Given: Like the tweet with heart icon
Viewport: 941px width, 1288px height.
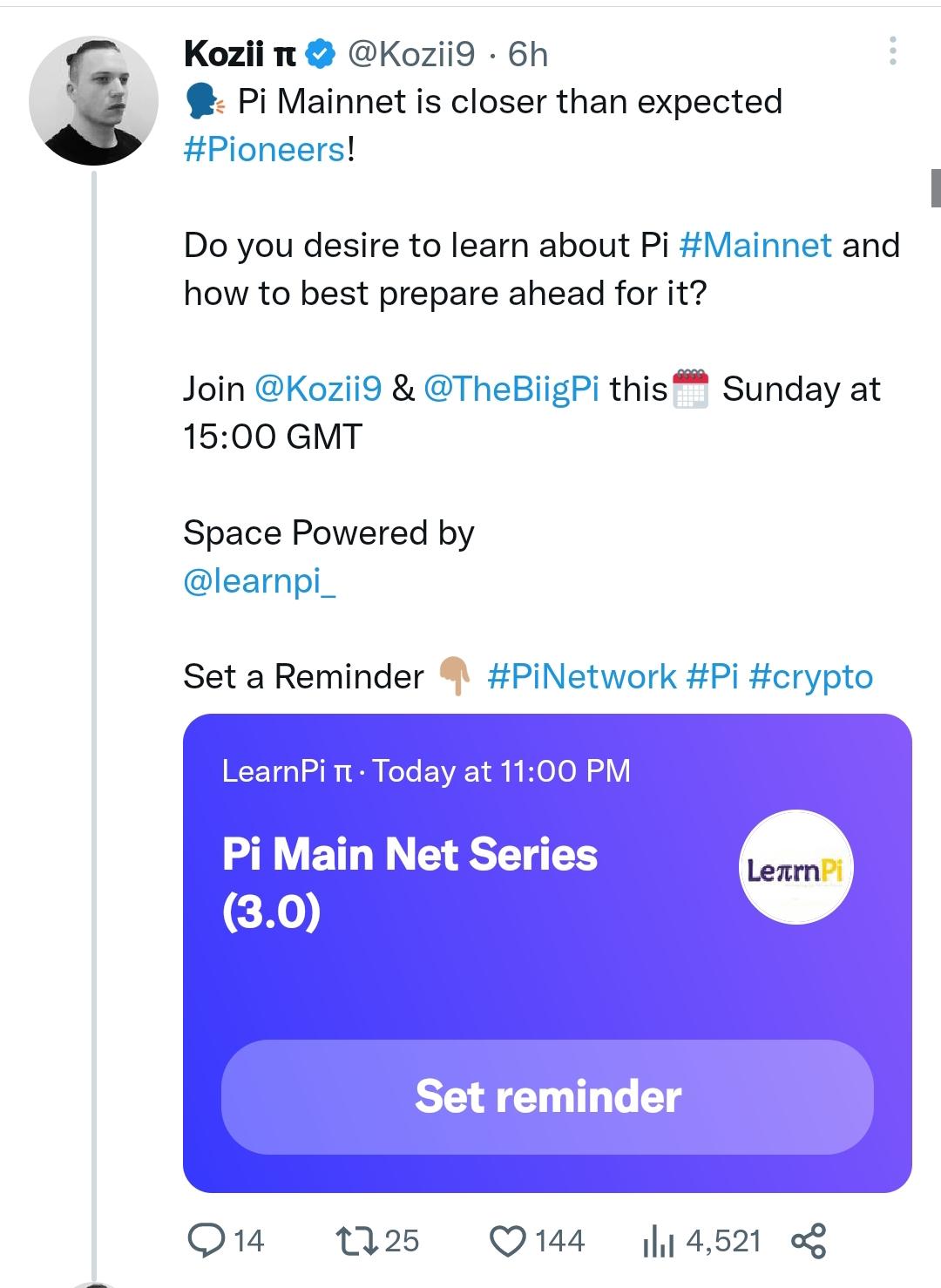Looking at the screenshot, I should coord(508,1240).
